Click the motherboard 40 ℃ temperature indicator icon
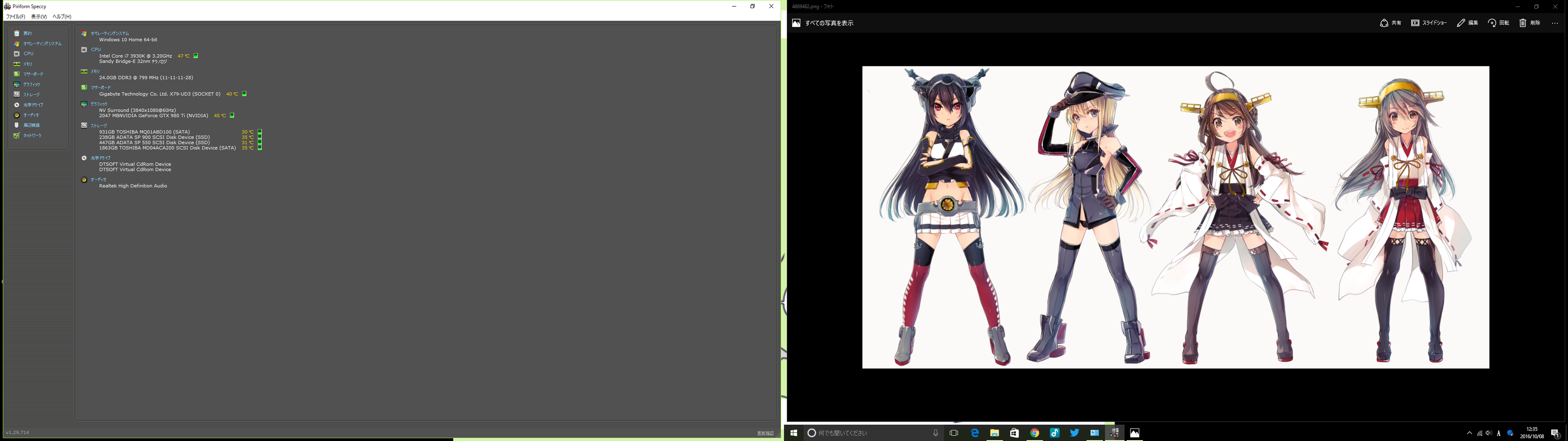 244,94
